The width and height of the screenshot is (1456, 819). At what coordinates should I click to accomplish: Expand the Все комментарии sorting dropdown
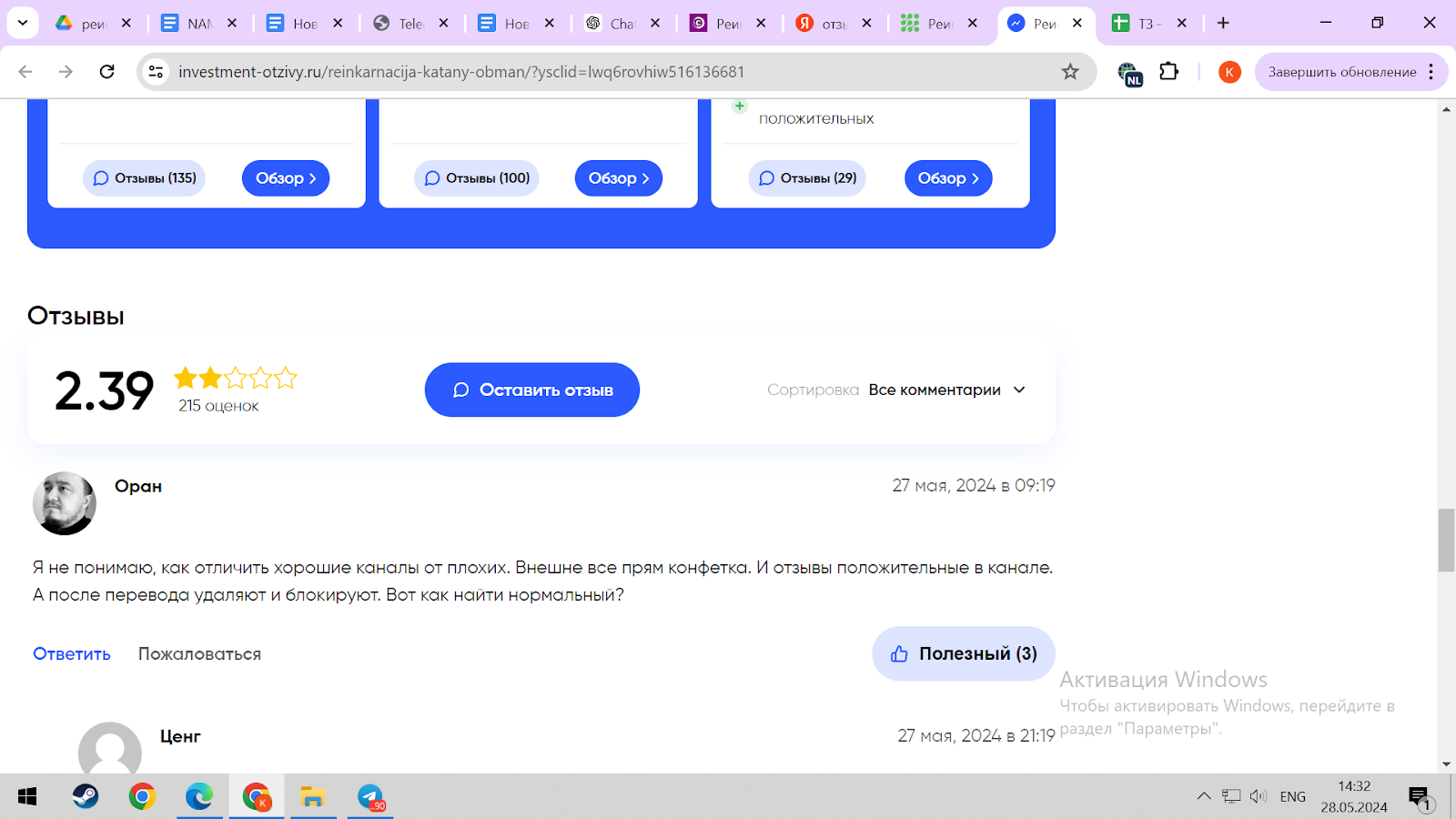(x=946, y=389)
